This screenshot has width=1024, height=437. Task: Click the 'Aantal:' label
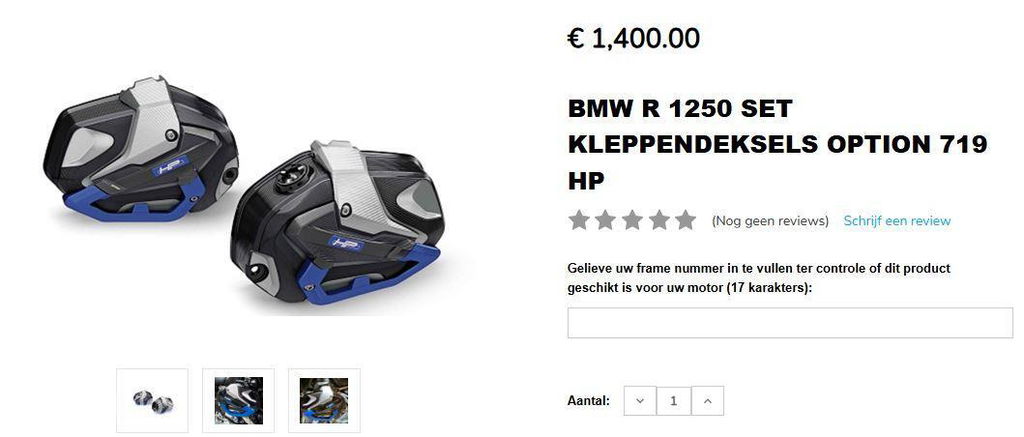click(x=588, y=400)
